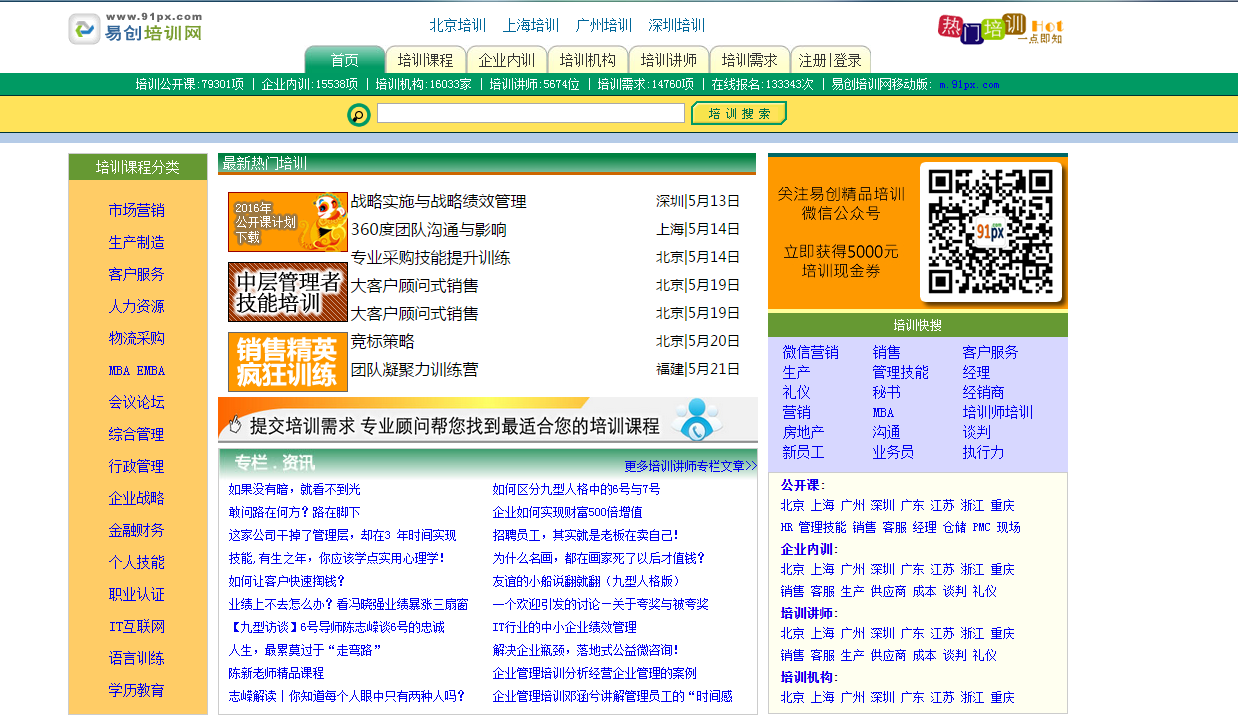This screenshot has width=1238, height=719.
Task: Go to 深圳培训 link at top
Action: click(677, 25)
